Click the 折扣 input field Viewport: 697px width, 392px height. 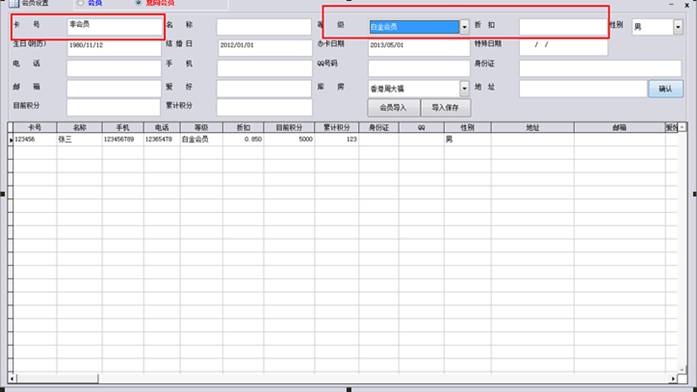coord(563,27)
